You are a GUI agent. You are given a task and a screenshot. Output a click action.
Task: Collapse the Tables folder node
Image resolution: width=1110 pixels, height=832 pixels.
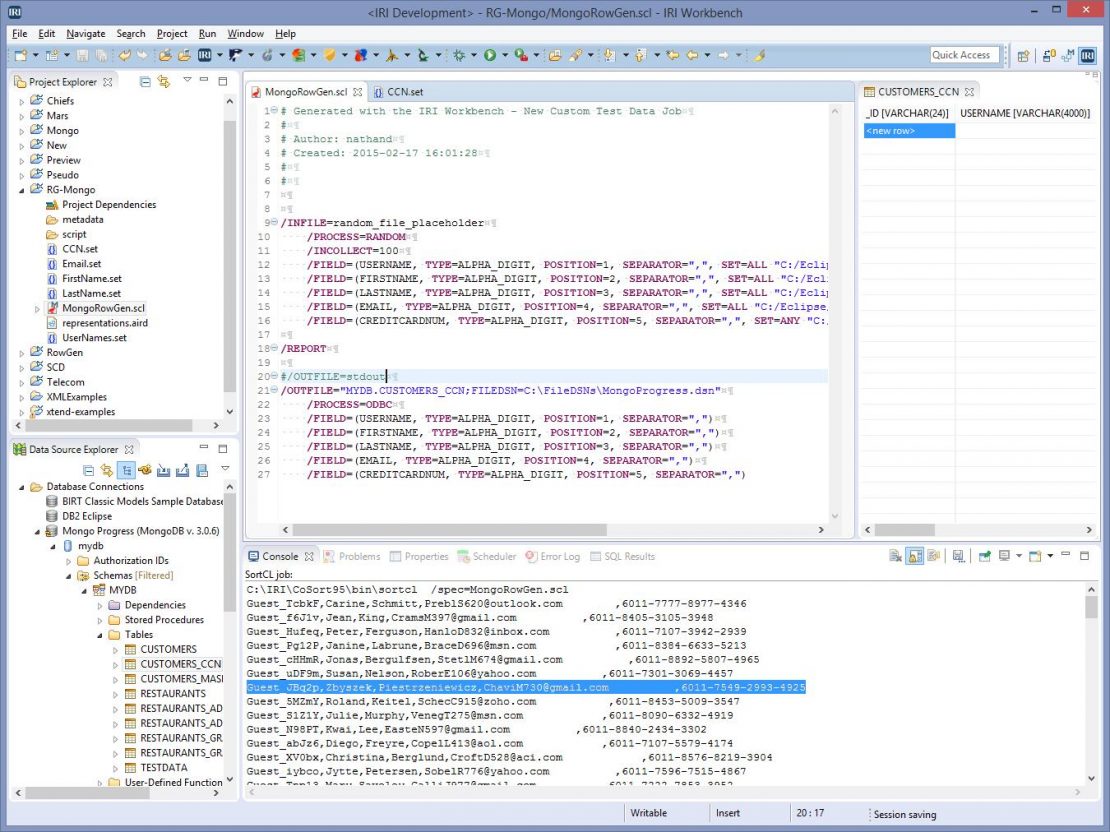click(x=100, y=635)
